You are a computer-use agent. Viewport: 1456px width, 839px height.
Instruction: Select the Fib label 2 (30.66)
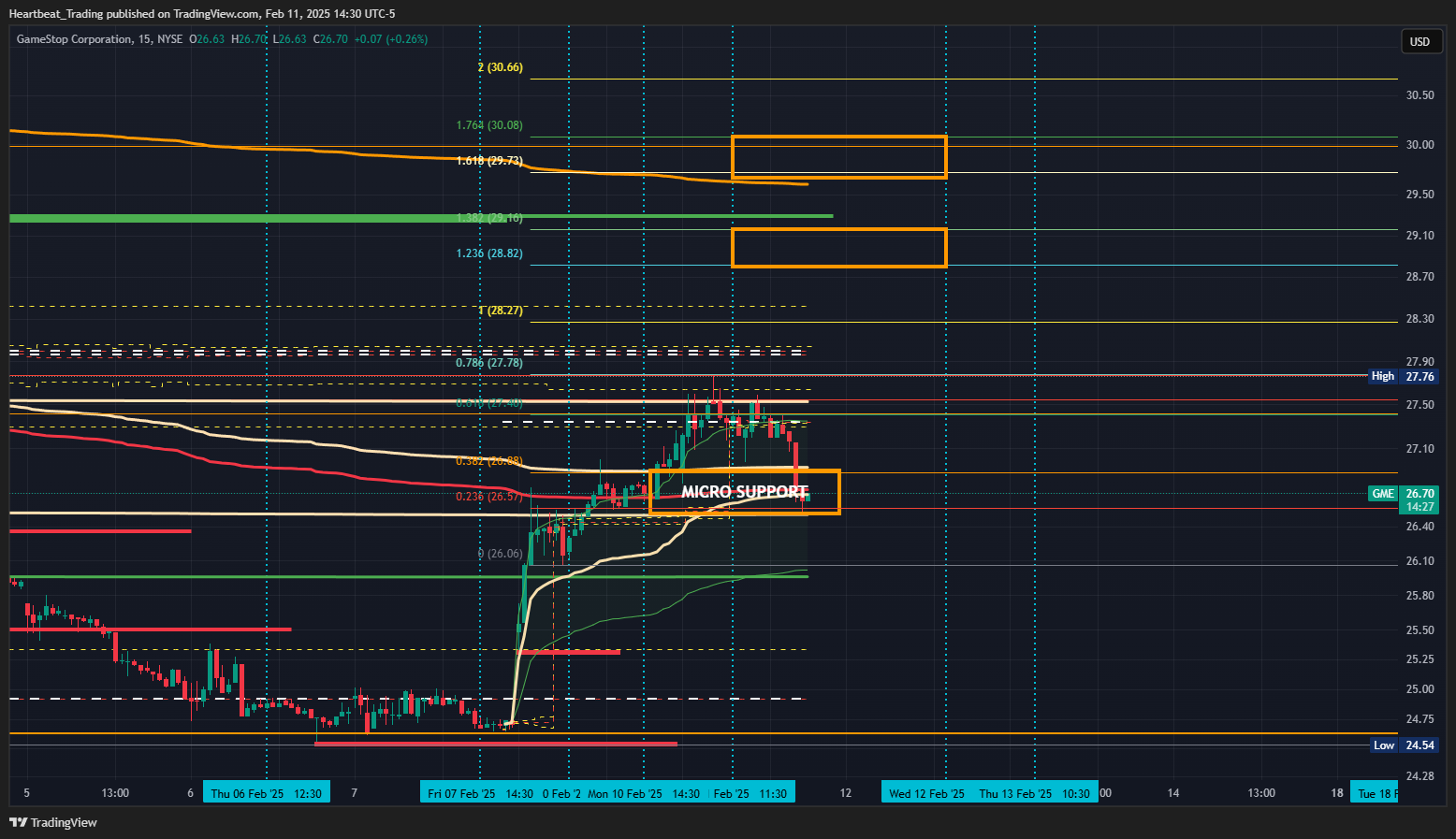pos(501,67)
